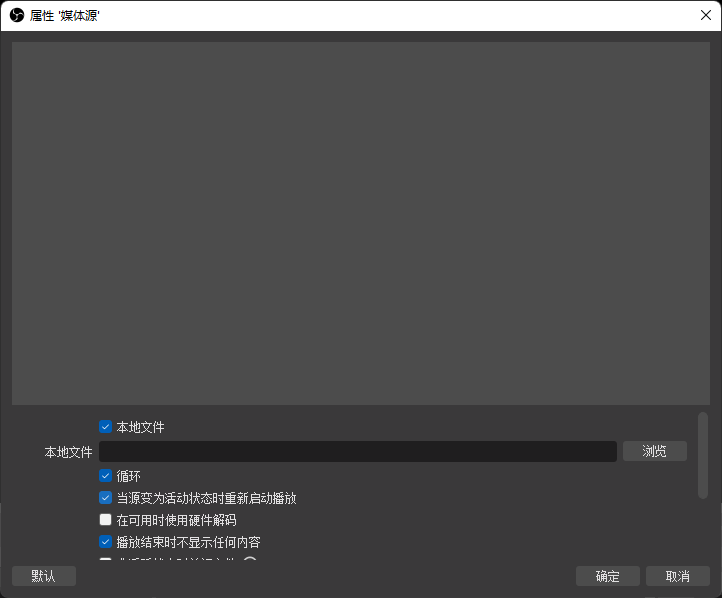
Task: Toggle the partially visible checkbox at the list bottom
Action: pos(106,562)
